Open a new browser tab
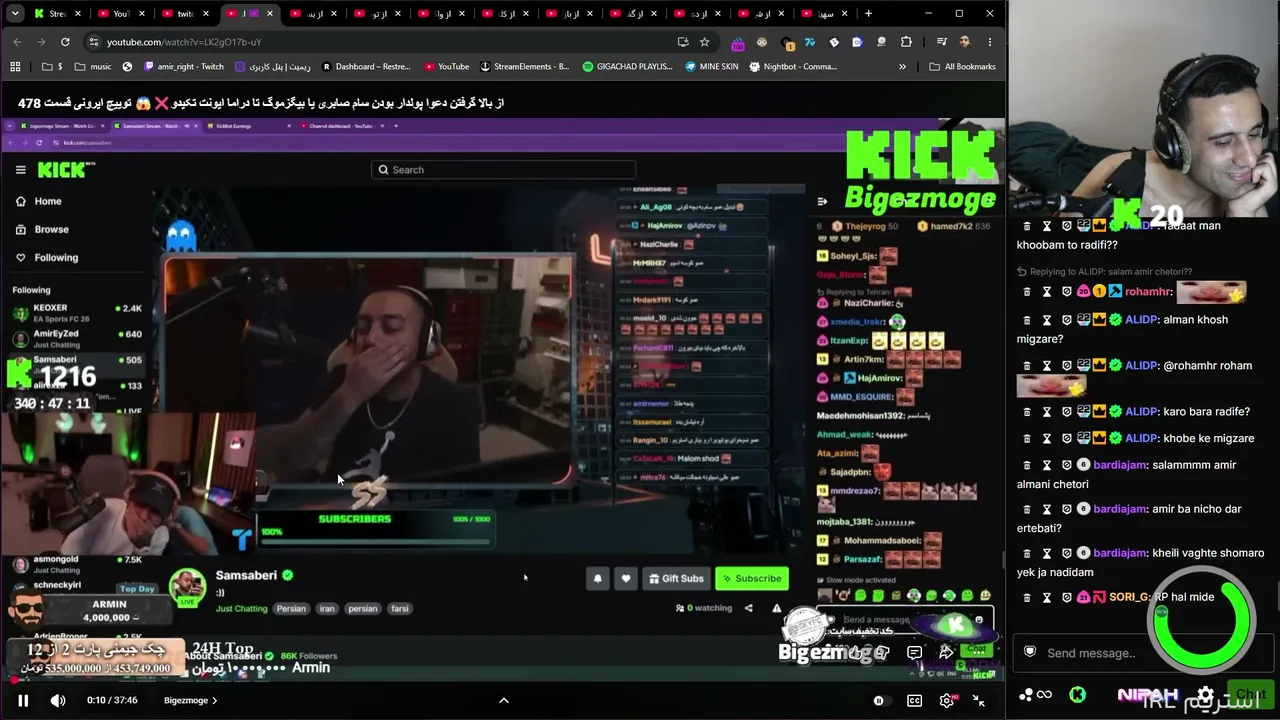The height and width of the screenshot is (720, 1280). (868, 14)
